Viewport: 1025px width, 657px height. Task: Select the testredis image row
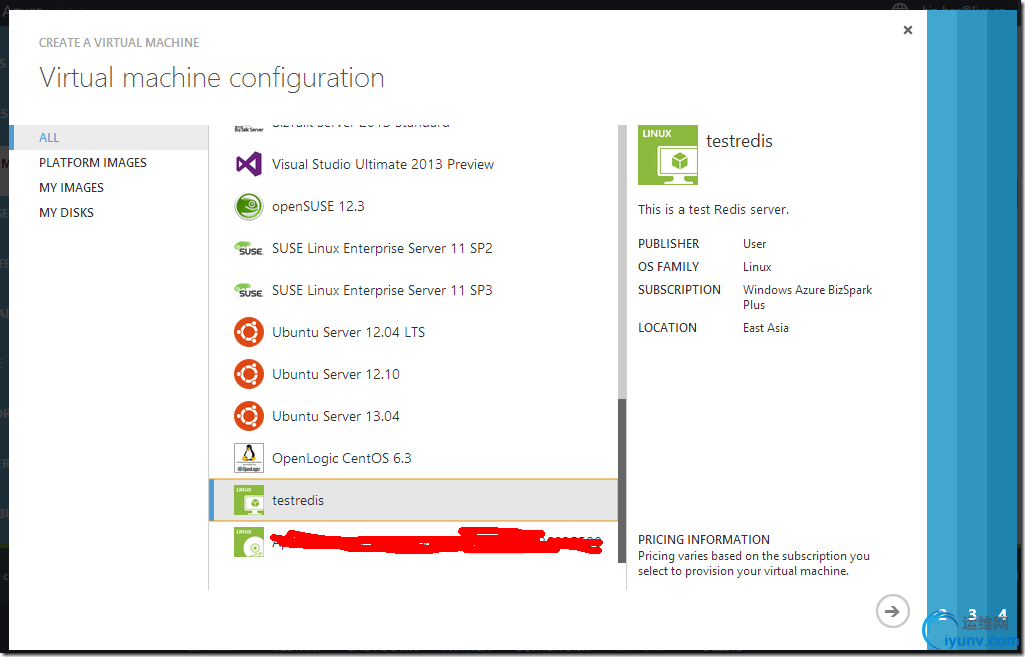click(413, 500)
